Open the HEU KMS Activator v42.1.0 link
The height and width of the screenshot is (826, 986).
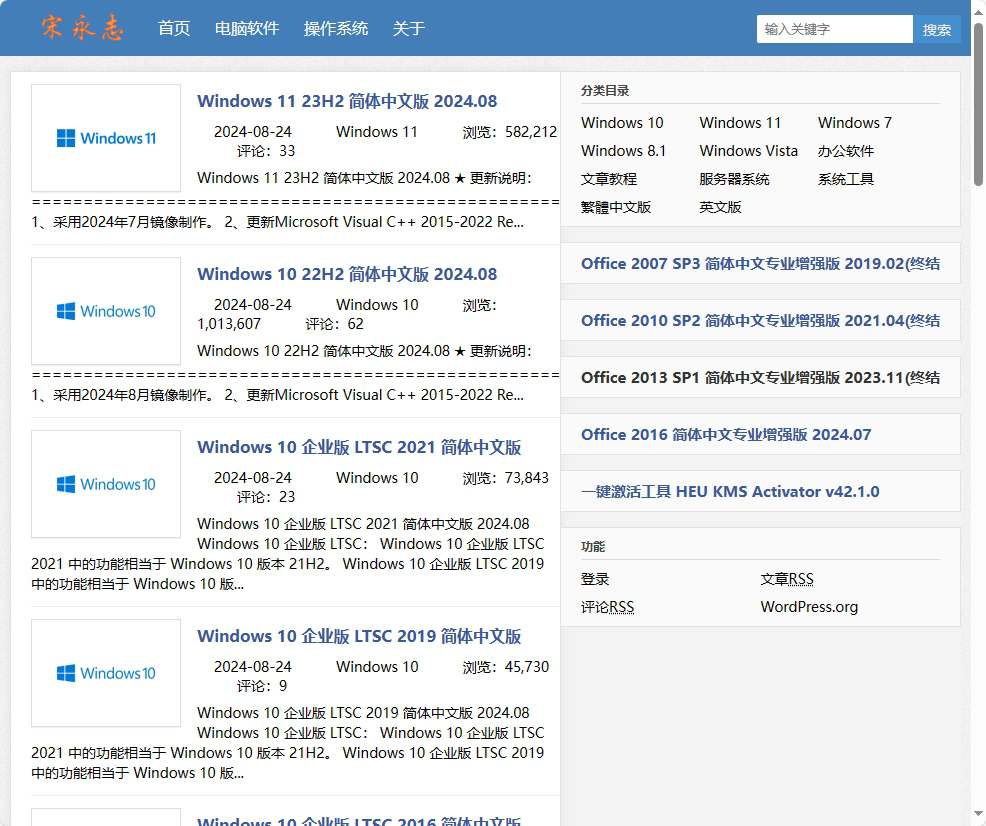point(730,492)
